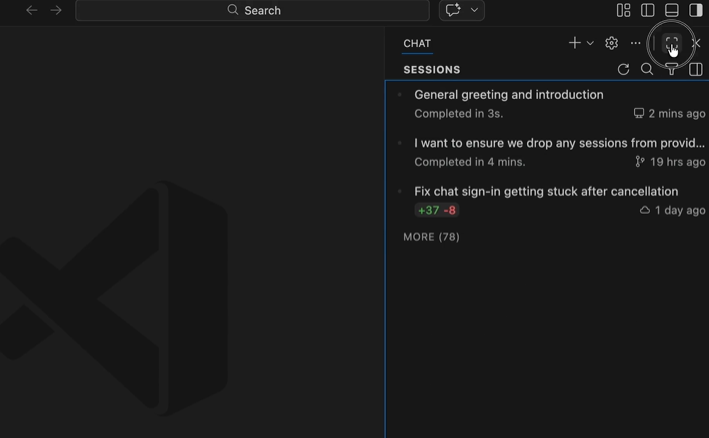Maximize the chat panel
This screenshot has width=709, height=438.
(671, 43)
